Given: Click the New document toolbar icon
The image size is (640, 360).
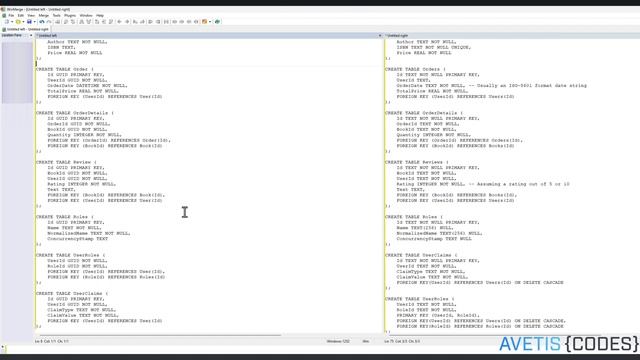Looking at the screenshot, I should 7,22.
